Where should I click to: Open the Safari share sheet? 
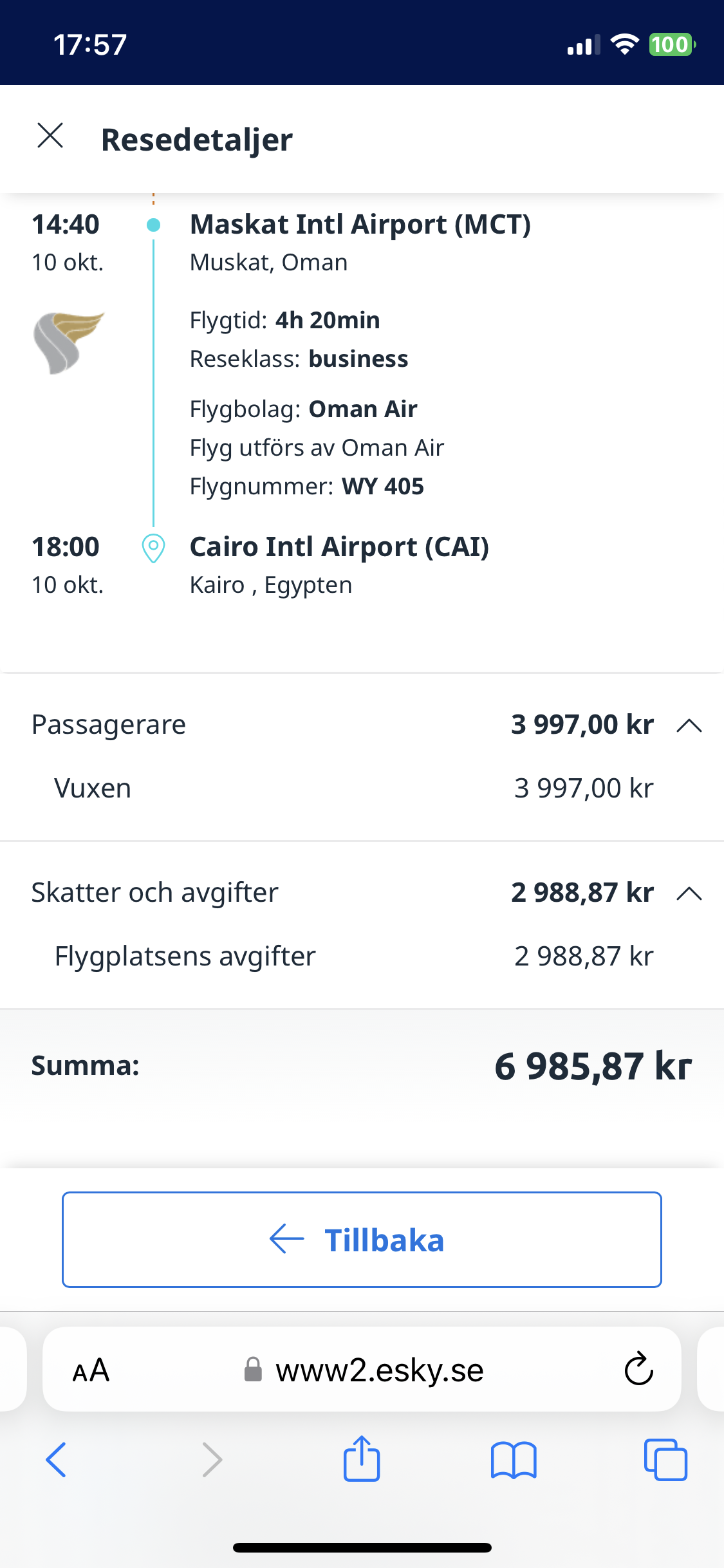(362, 1459)
